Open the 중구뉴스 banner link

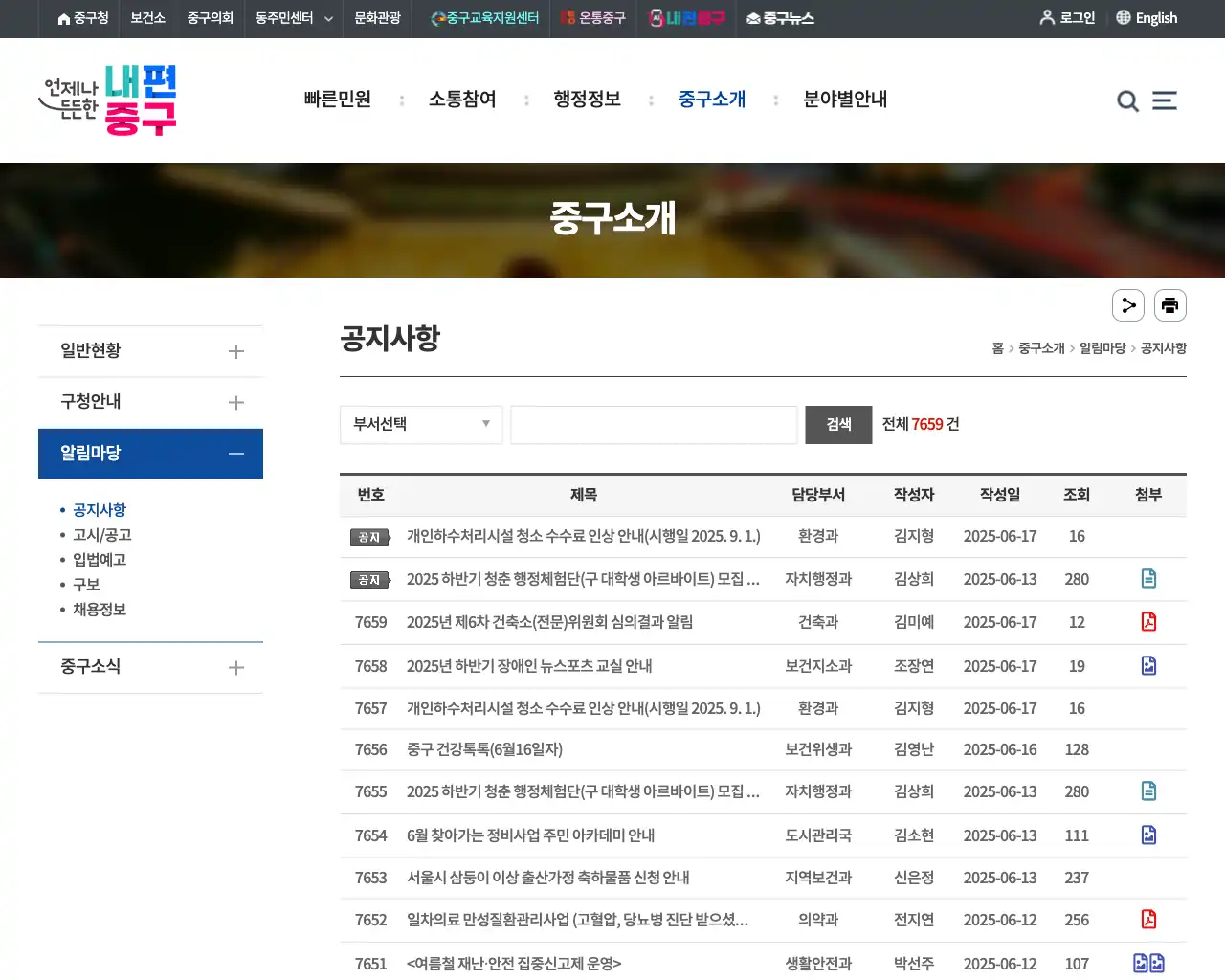(x=780, y=18)
